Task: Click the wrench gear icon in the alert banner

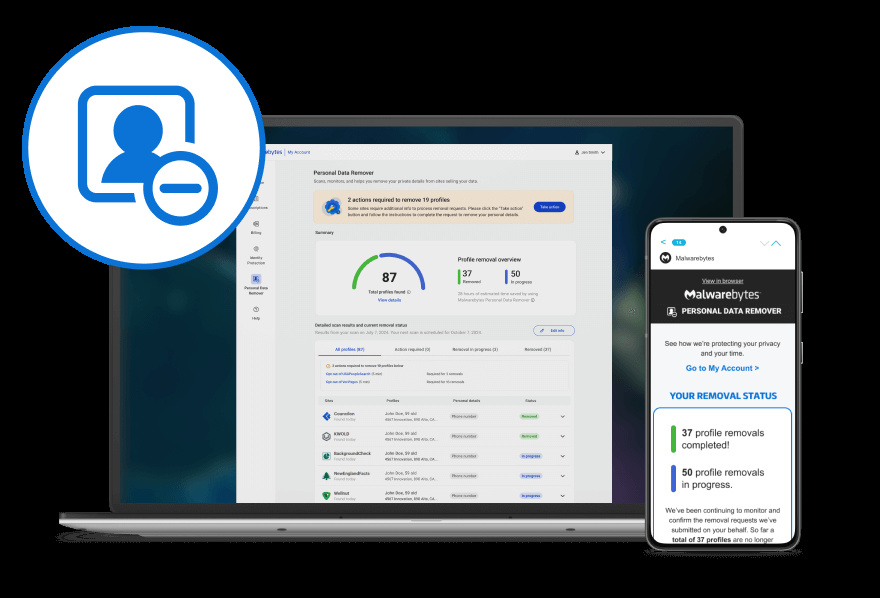Action: pos(332,207)
